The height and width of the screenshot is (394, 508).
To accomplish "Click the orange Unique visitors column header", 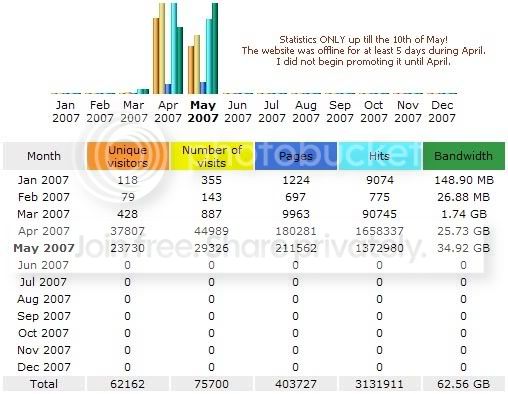I will pos(128,156).
